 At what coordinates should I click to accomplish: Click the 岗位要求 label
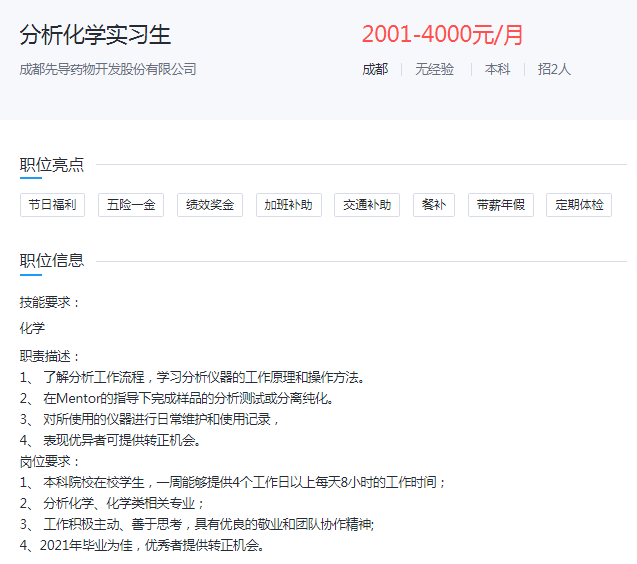click(50, 461)
